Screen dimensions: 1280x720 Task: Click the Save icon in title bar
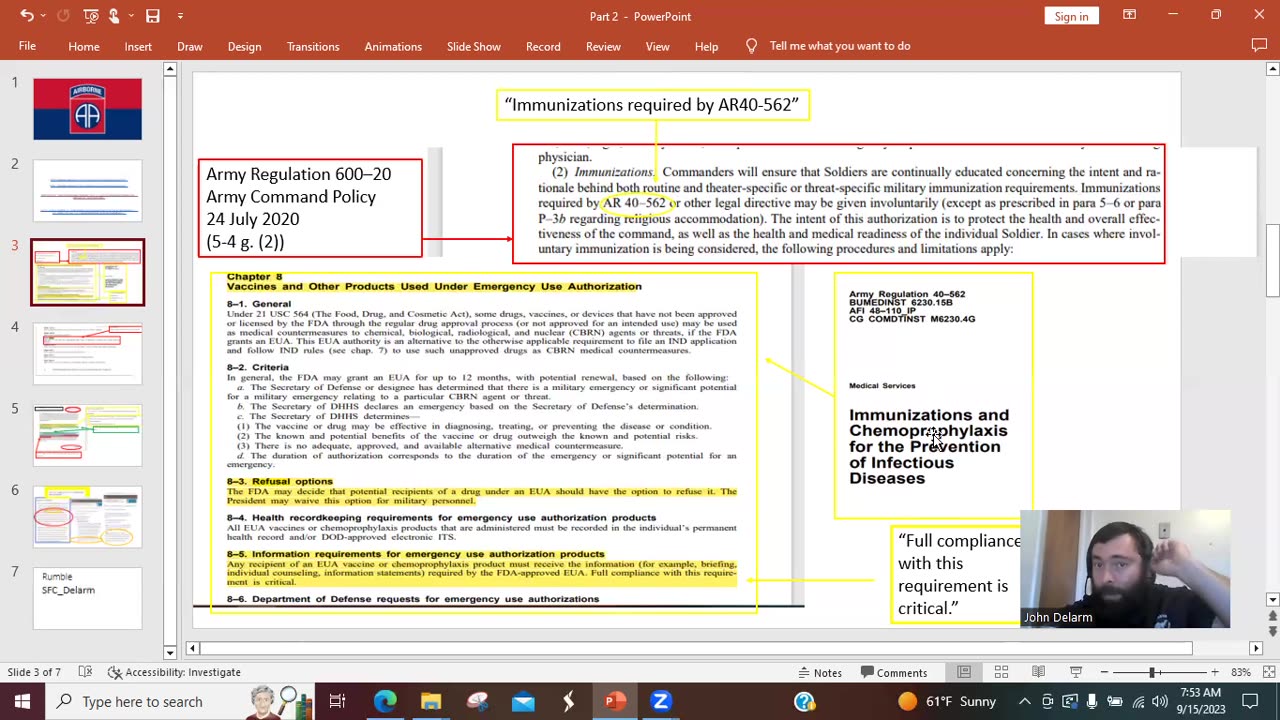point(152,16)
